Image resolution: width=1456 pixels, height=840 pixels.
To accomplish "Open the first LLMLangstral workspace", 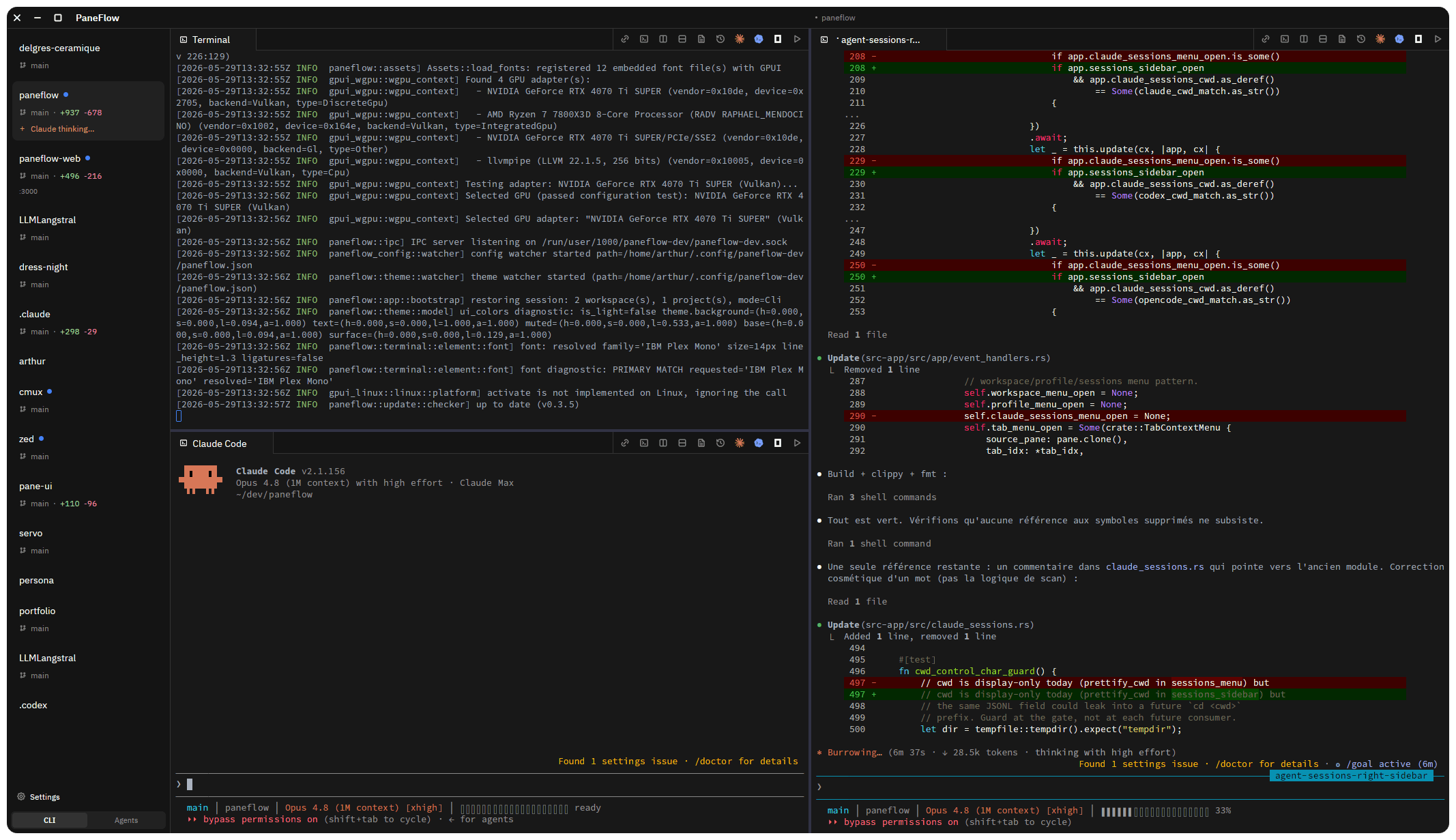I will [x=88, y=228].
